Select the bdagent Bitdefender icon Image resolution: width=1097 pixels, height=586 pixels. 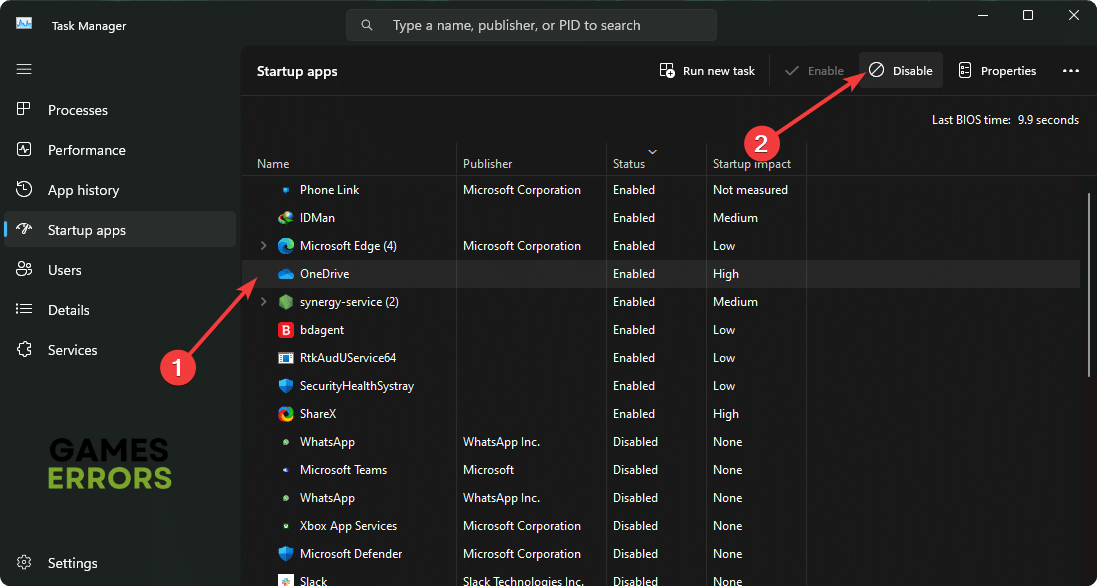tap(285, 330)
